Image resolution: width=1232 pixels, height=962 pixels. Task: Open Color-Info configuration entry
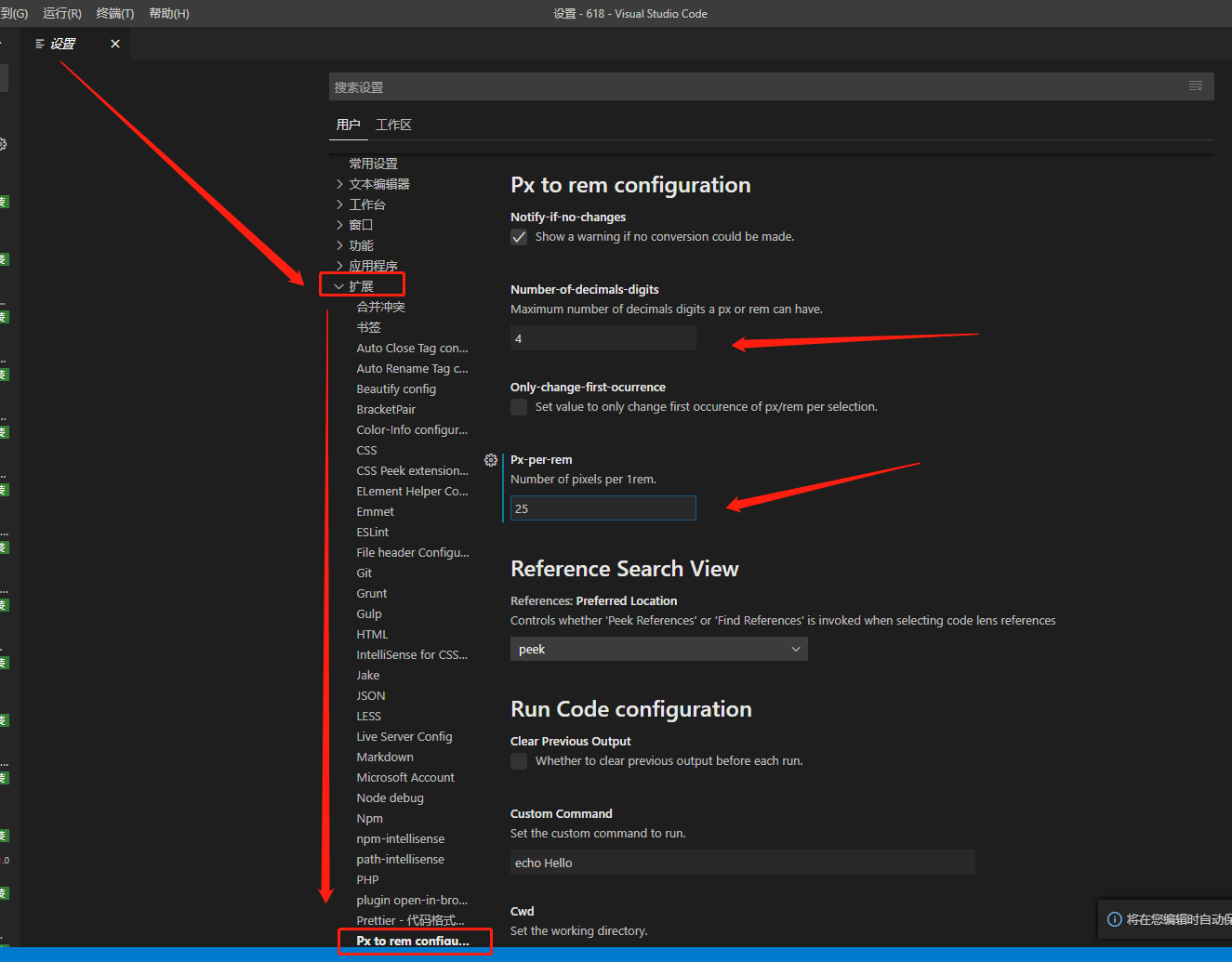pyautogui.click(x=412, y=429)
